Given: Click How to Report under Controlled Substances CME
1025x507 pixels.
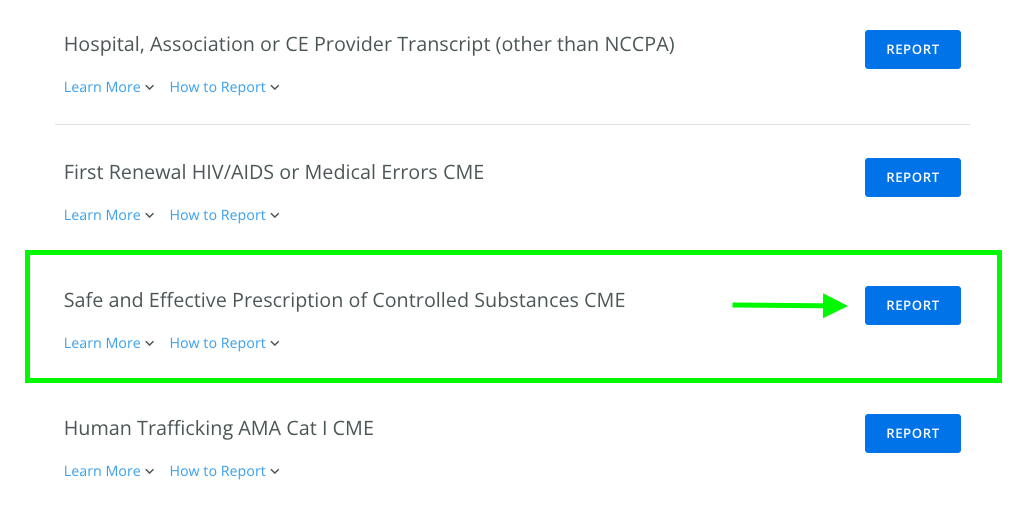Looking at the screenshot, I should (217, 344).
